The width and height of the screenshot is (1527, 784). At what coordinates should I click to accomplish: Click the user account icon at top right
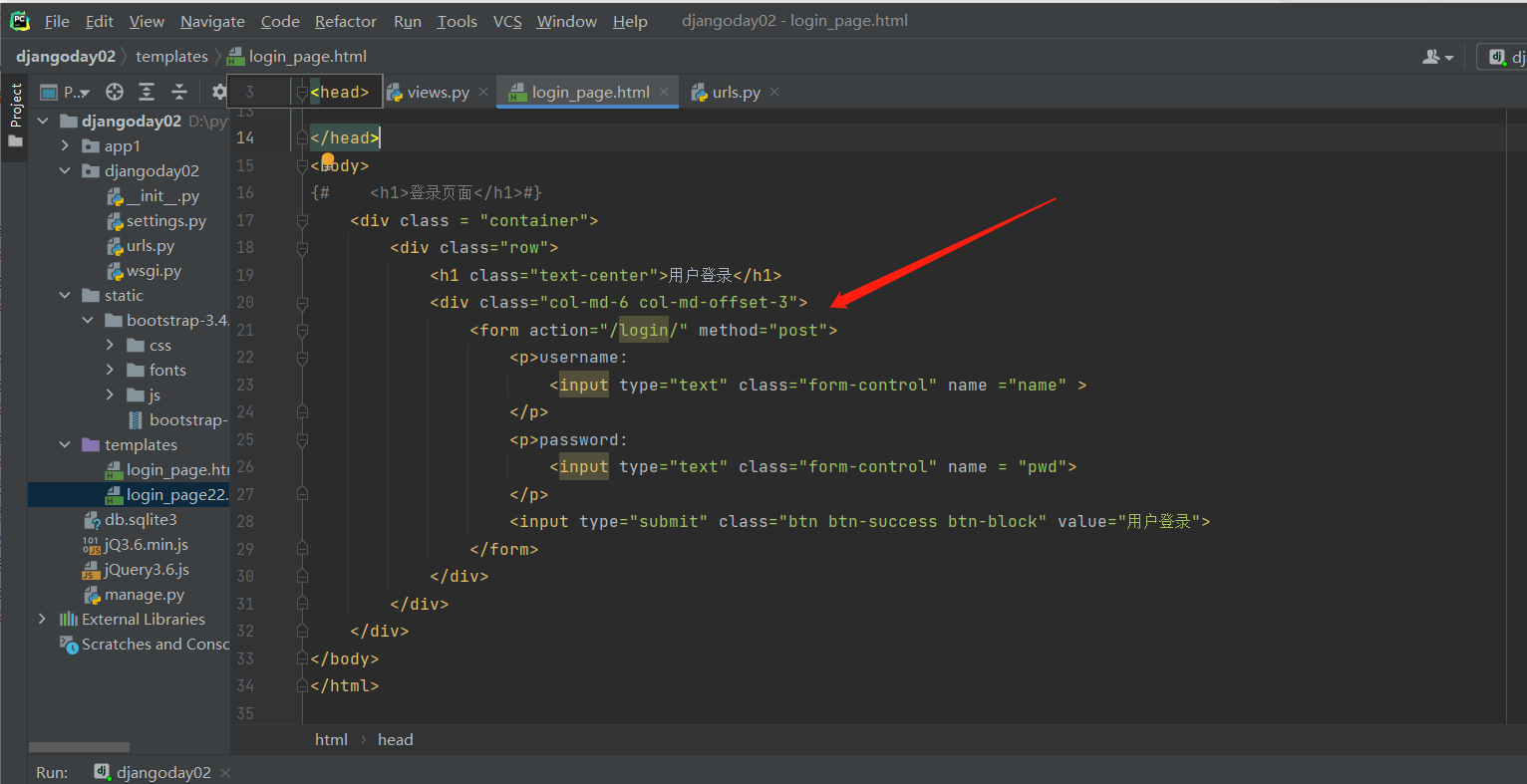click(1437, 57)
